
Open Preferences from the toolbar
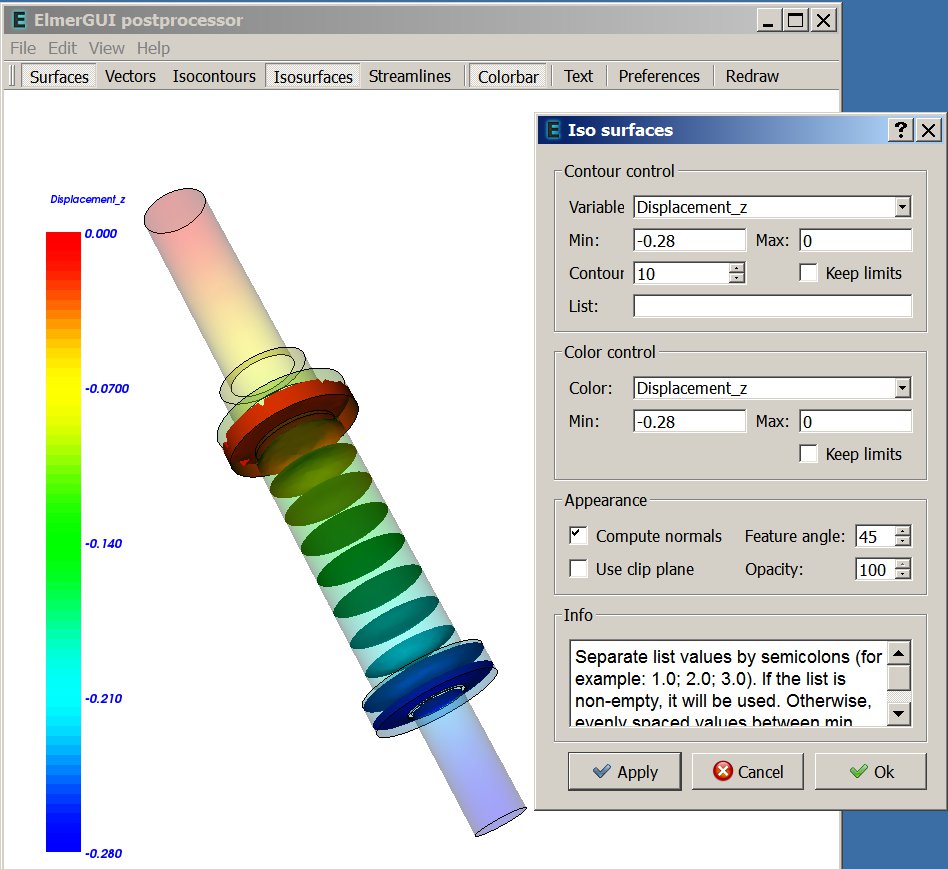point(658,77)
